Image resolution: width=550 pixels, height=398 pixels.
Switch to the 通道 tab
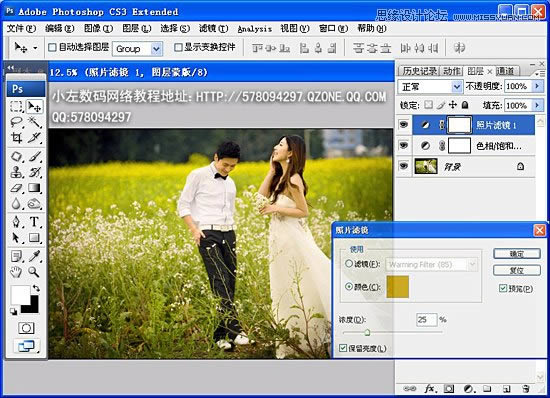505,71
